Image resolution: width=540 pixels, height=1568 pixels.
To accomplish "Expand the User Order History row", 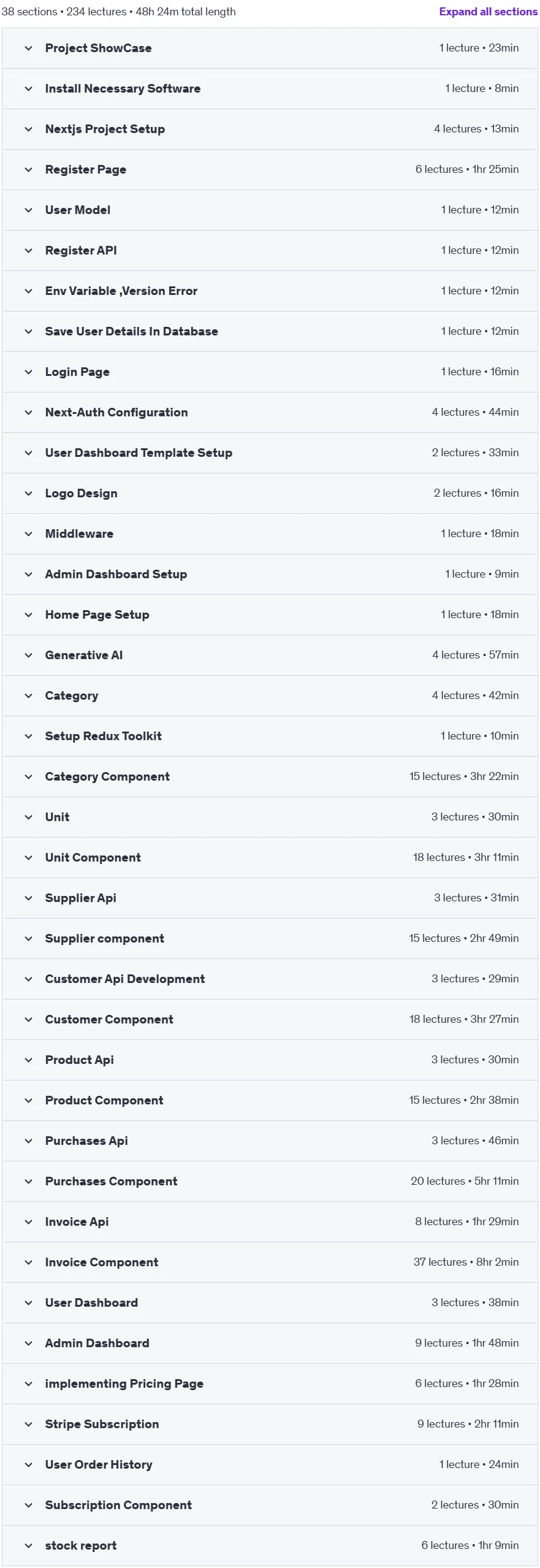I will point(270,1465).
